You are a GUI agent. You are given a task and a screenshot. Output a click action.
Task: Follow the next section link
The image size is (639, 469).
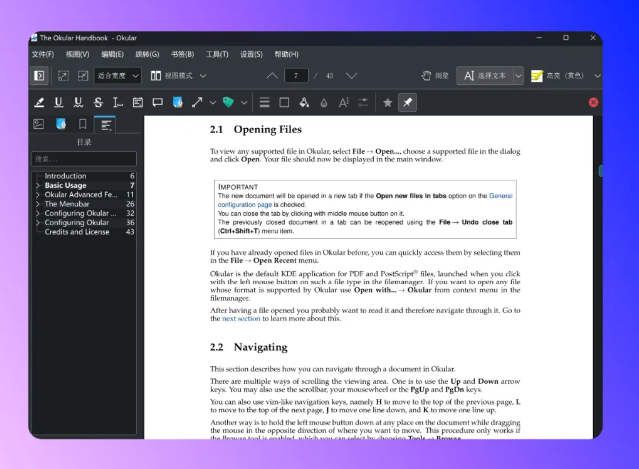(x=241, y=319)
